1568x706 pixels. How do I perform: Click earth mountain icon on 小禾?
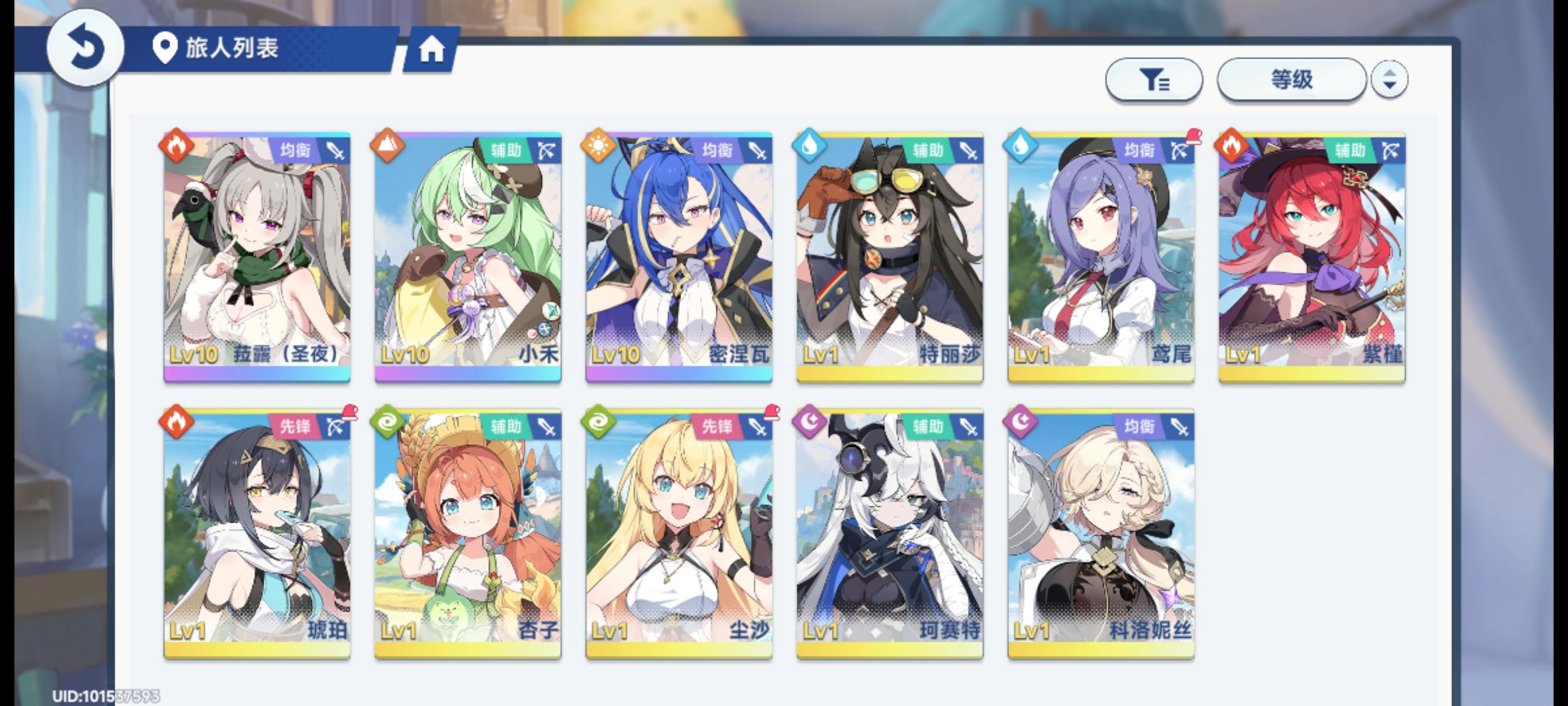tap(388, 146)
